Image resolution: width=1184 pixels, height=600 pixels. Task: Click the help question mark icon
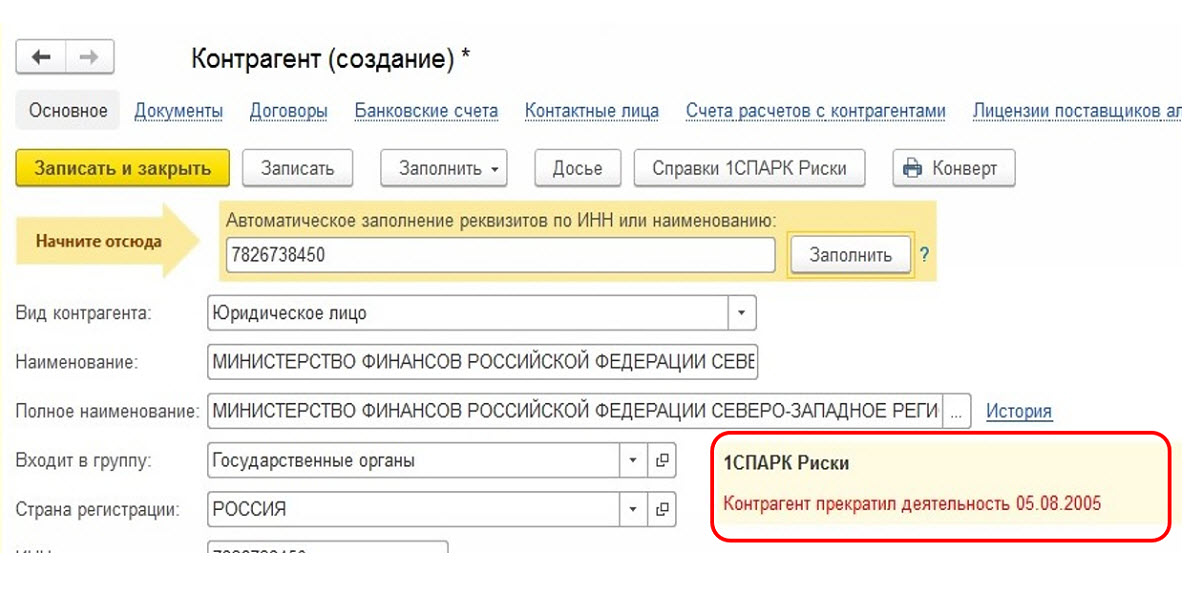click(924, 255)
